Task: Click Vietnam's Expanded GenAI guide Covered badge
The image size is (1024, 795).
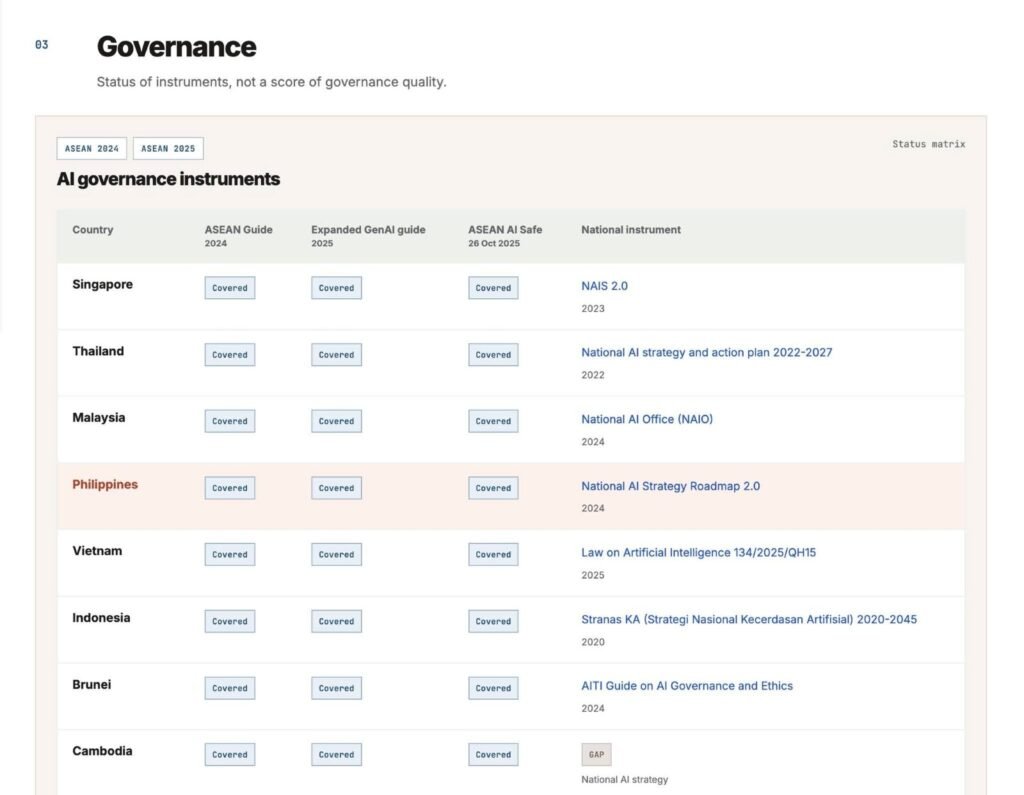Action: (x=336, y=555)
